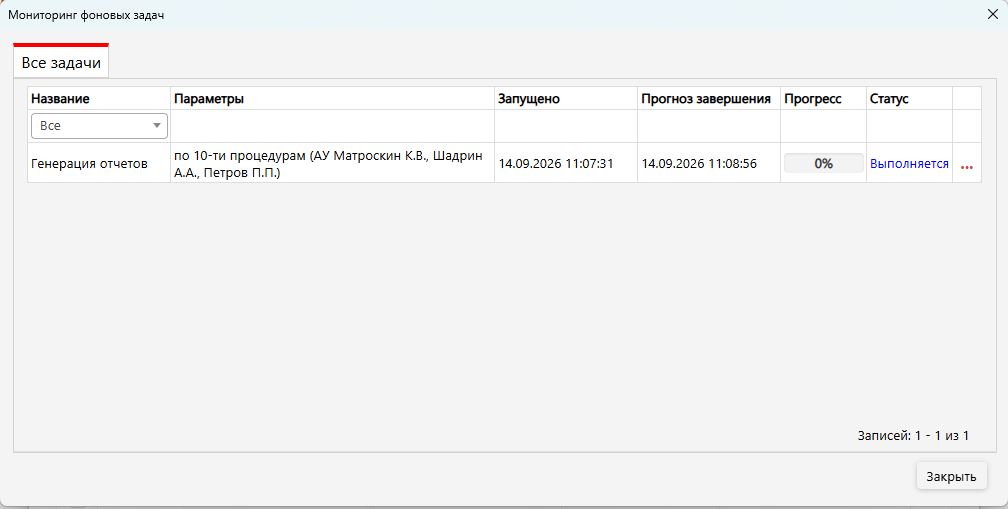
Task: Select the Генерация отчетов cell
Action: click(x=98, y=163)
